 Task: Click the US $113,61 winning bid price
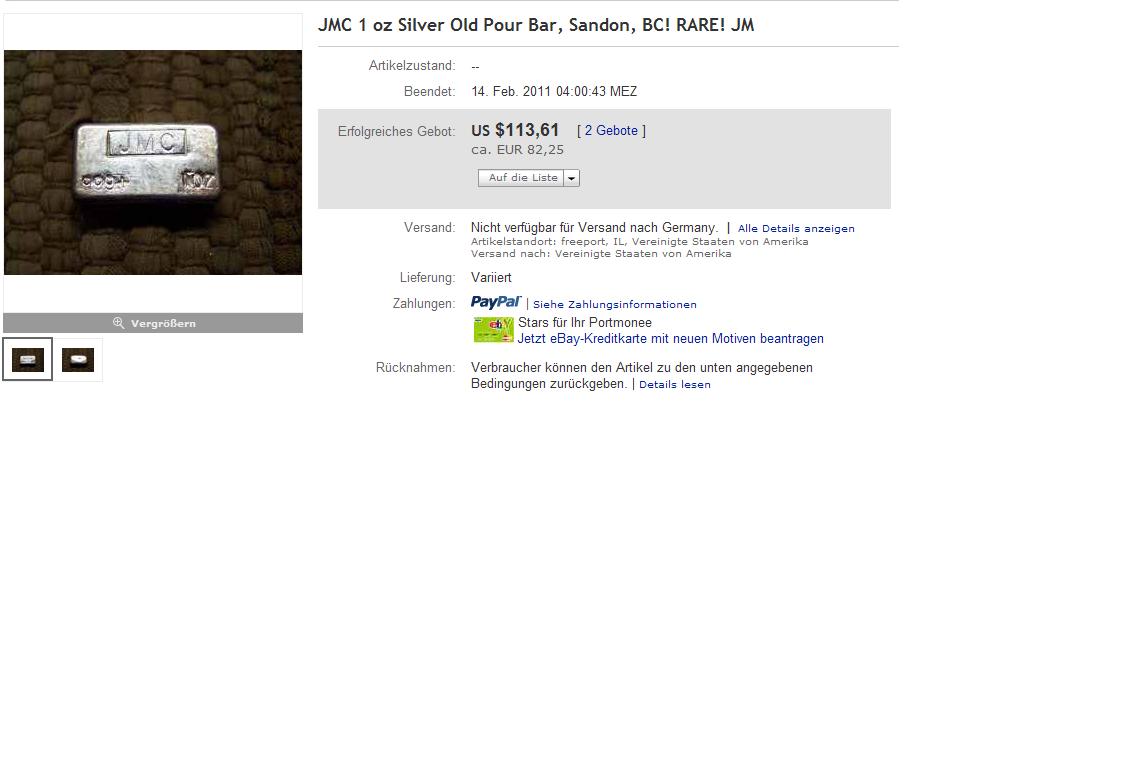(515, 130)
